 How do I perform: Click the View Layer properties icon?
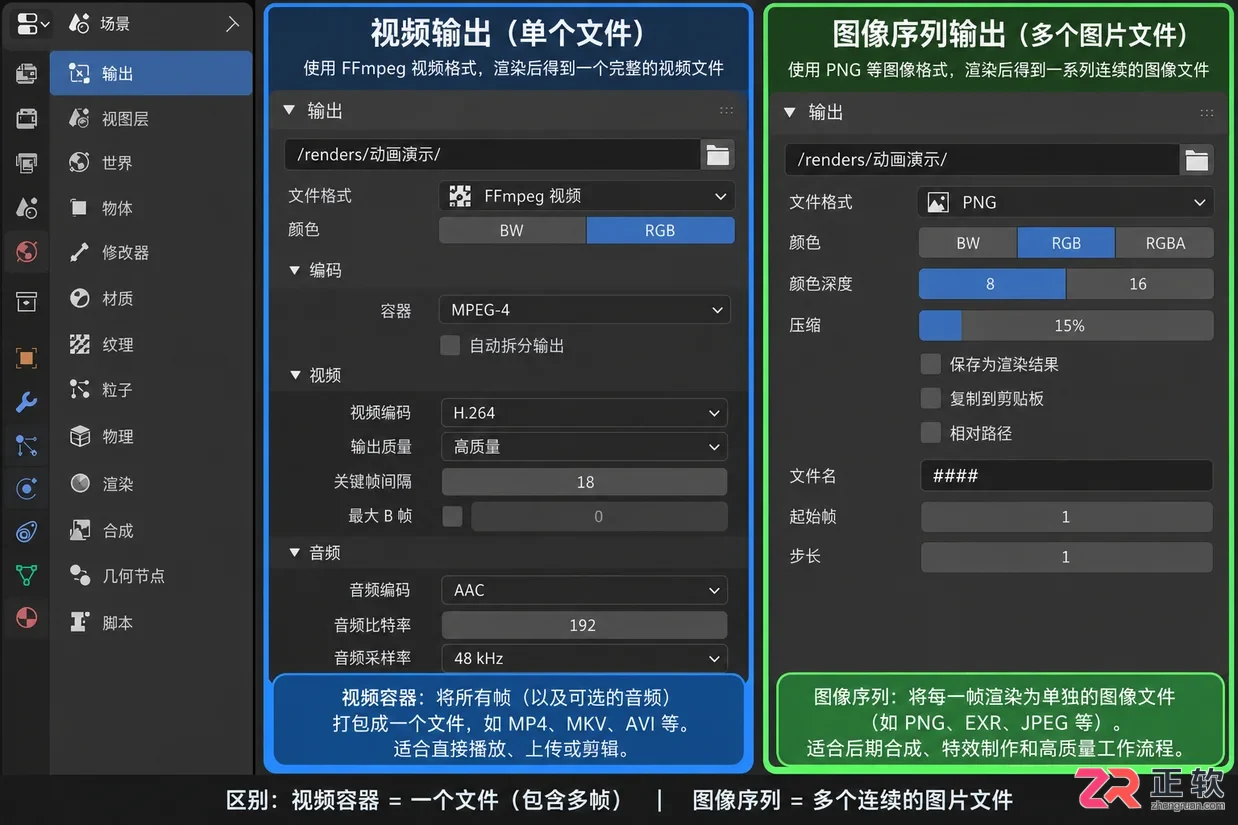26,162
